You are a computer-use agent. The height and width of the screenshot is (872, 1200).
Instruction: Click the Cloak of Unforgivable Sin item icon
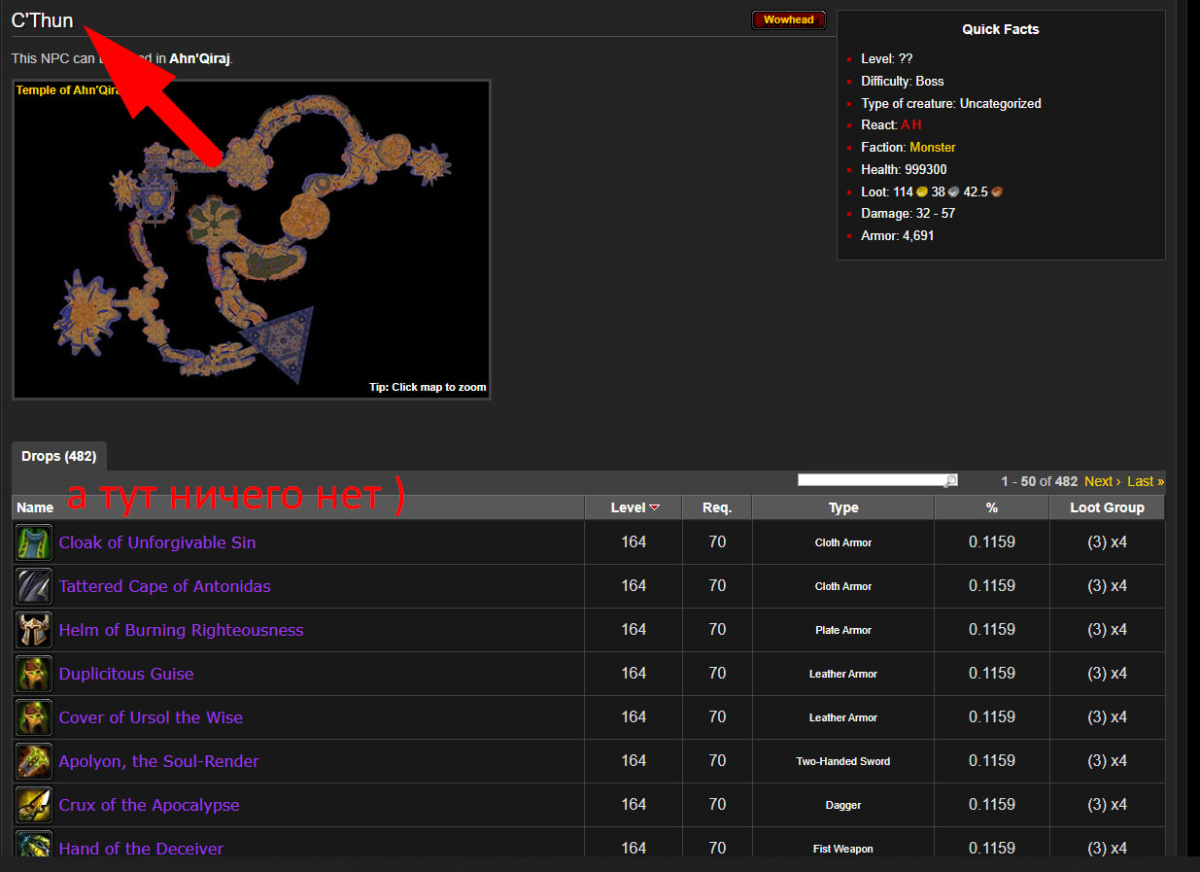(x=33, y=543)
